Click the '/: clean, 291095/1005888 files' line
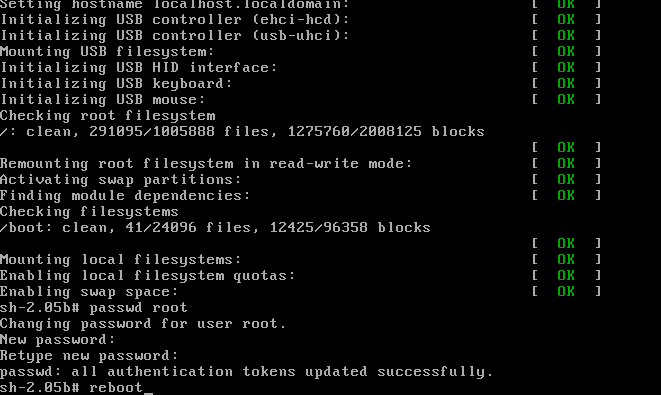The height and width of the screenshot is (395, 661). click(242, 132)
